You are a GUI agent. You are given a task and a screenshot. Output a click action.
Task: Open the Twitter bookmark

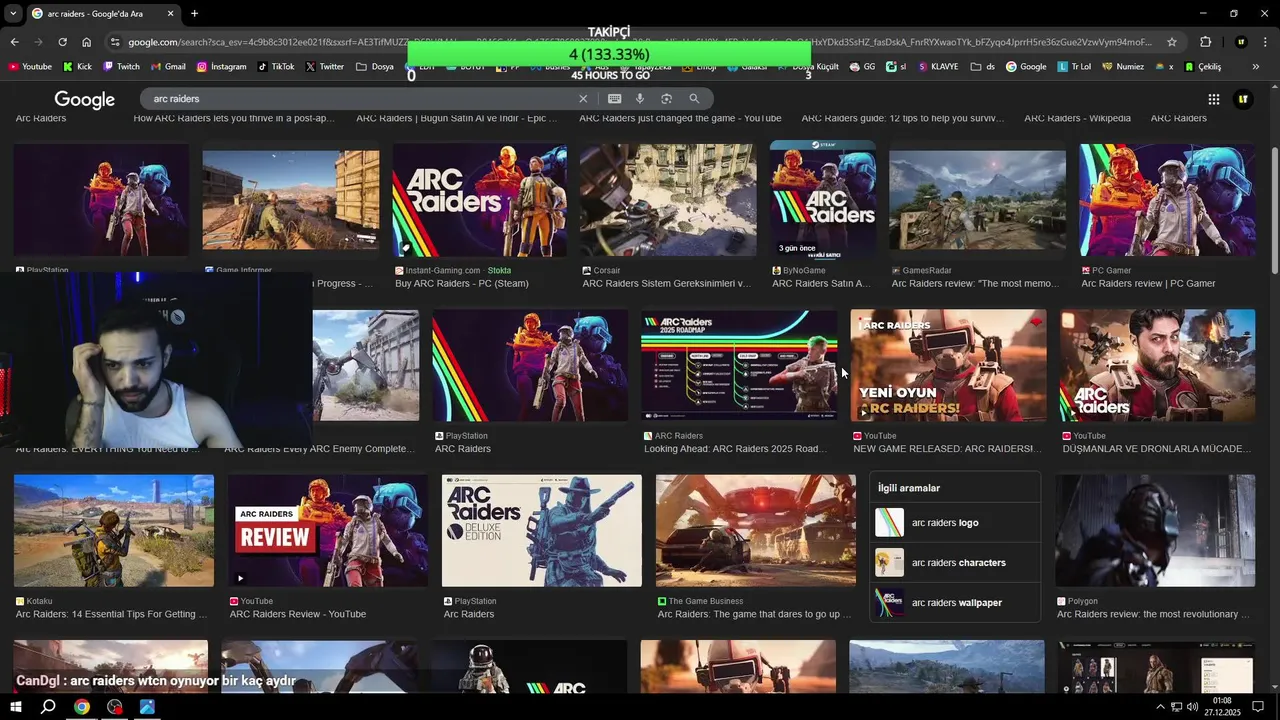pos(325,67)
